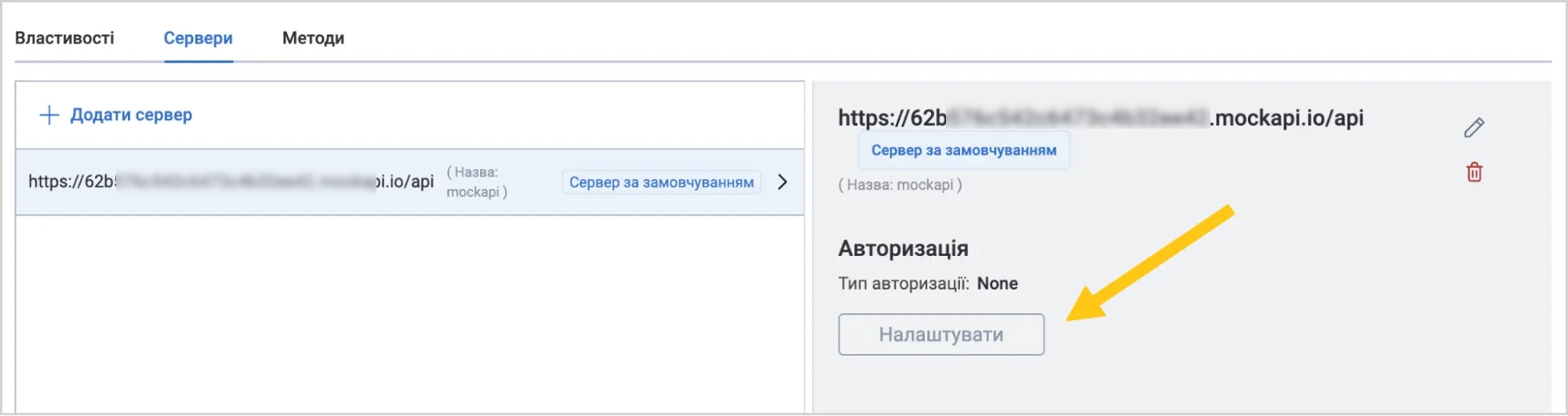Viewport: 1568px width, 416px height.
Task: Click the Додати сервер link text
Action: [x=131, y=115]
